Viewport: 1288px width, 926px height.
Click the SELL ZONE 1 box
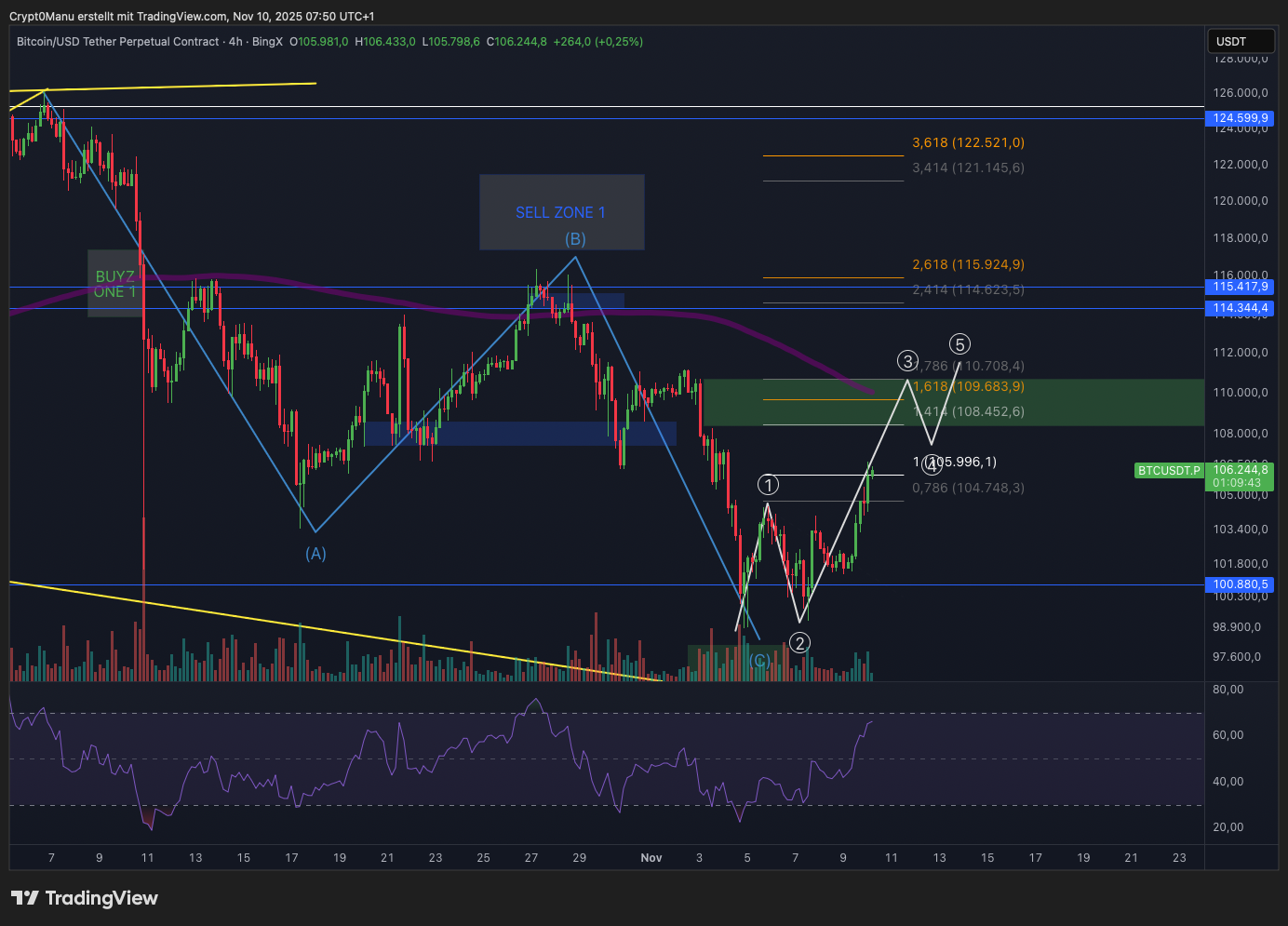(x=561, y=211)
